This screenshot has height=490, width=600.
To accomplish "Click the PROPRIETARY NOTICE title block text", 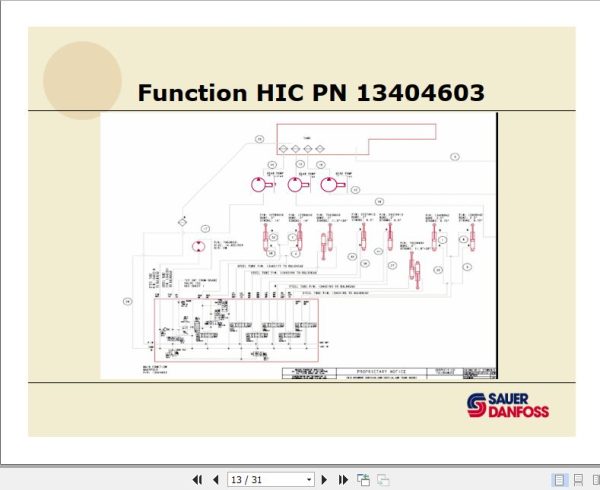I will click(381, 371).
